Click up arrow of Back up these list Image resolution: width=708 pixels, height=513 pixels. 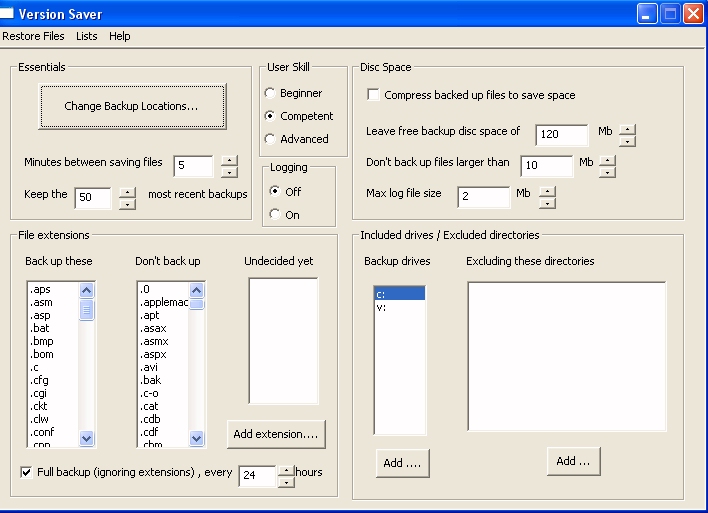[x=86, y=290]
